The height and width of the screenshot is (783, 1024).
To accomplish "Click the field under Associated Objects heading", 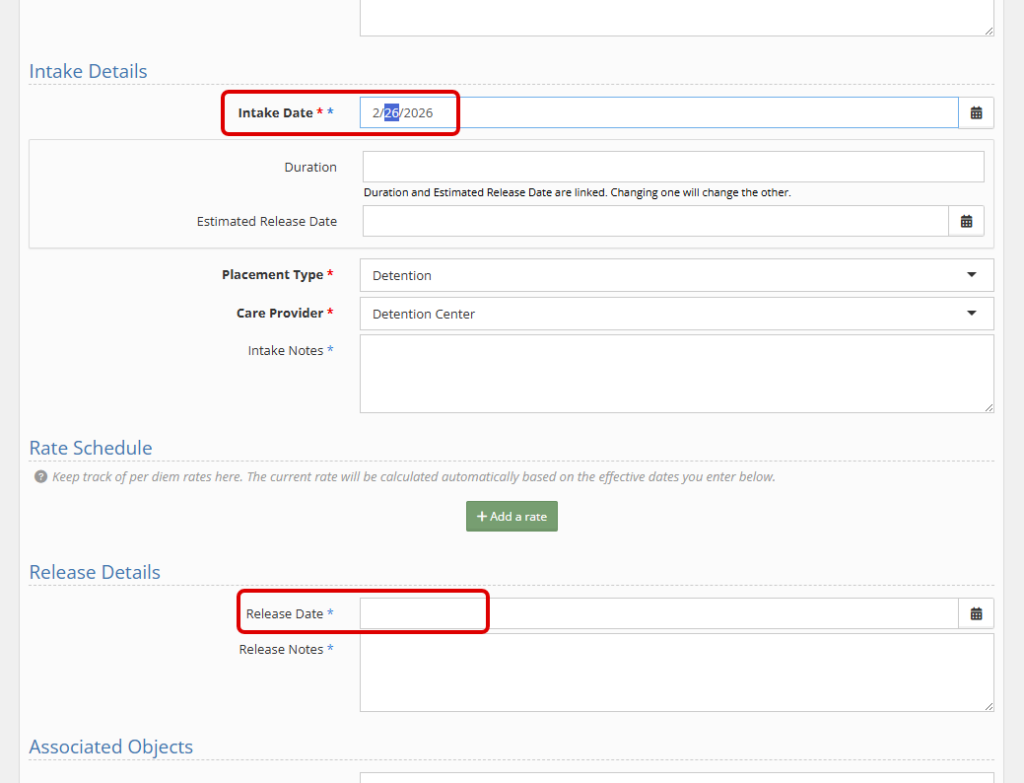I will click(x=676, y=776).
